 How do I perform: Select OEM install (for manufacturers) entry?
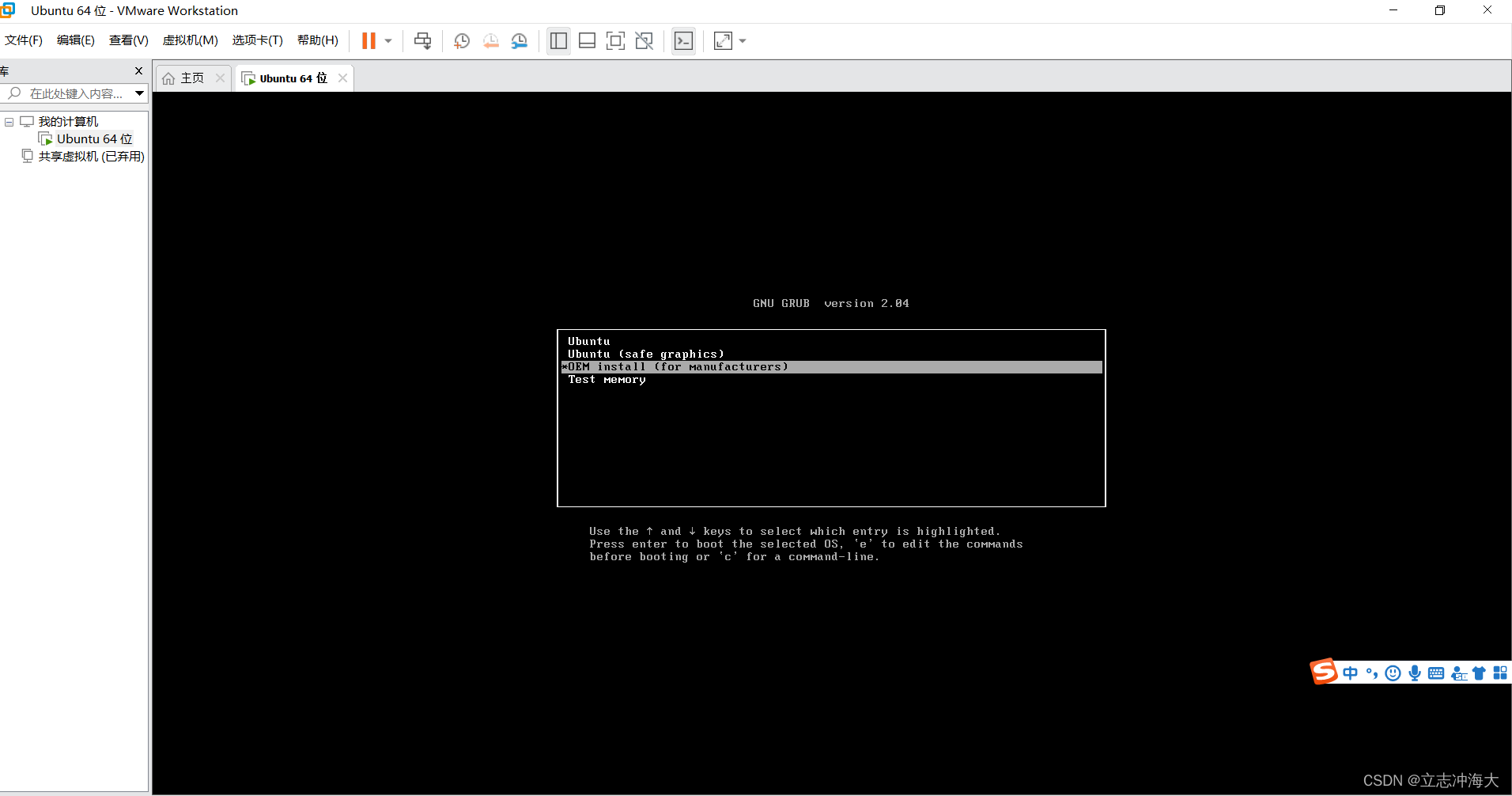tap(831, 367)
